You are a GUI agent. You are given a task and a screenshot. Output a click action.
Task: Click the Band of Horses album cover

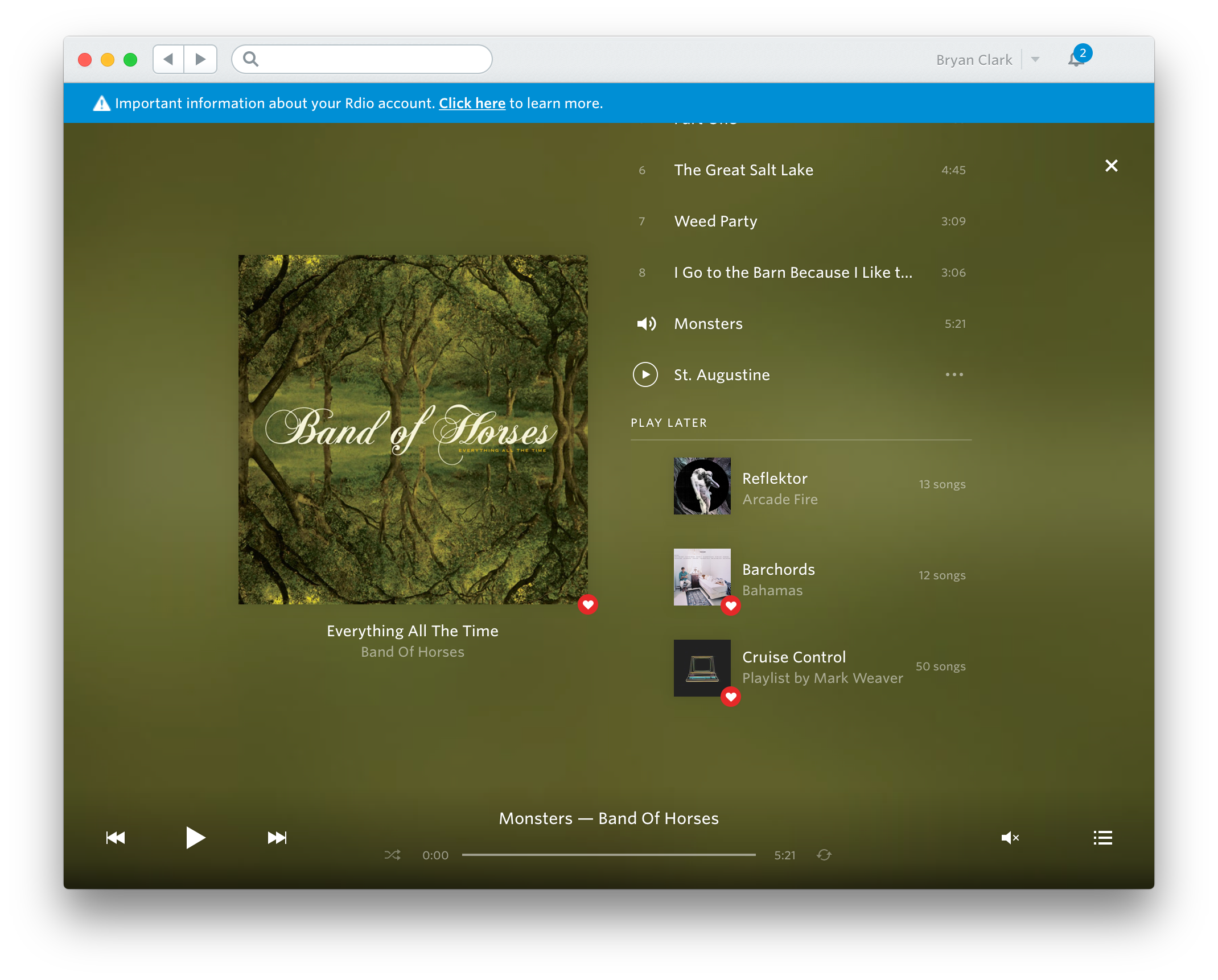[413, 430]
